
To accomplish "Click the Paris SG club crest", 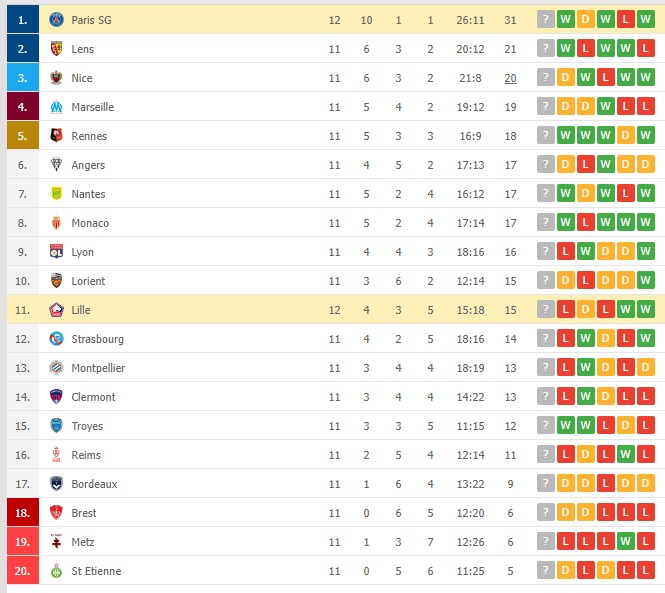I will tap(56, 20).
